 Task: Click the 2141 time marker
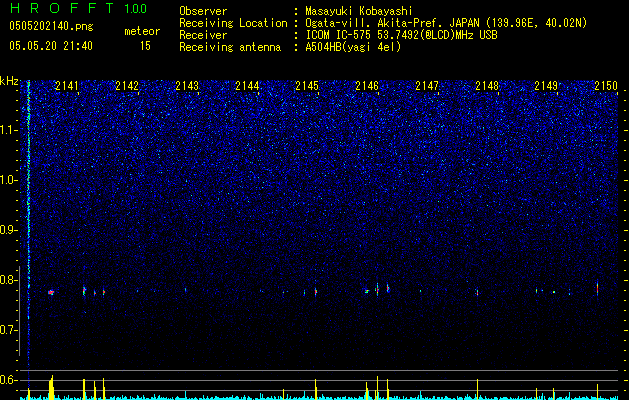[x=67, y=85]
